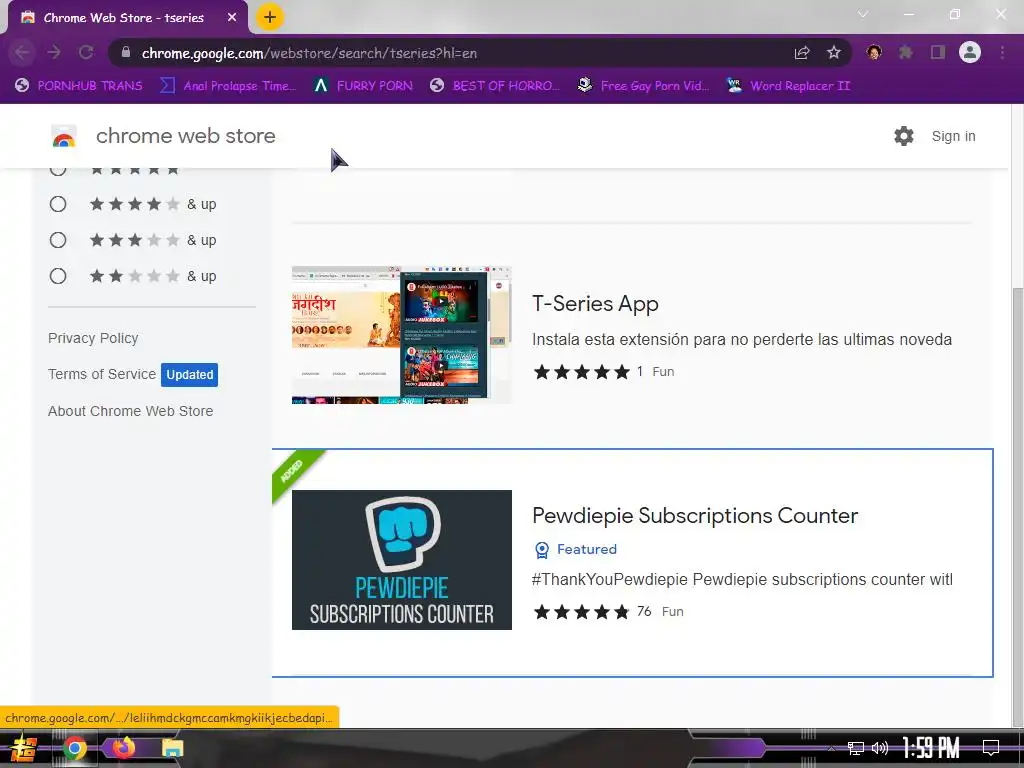
Task: Click the T-Series App five-star rating
Action: pos(581,372)
